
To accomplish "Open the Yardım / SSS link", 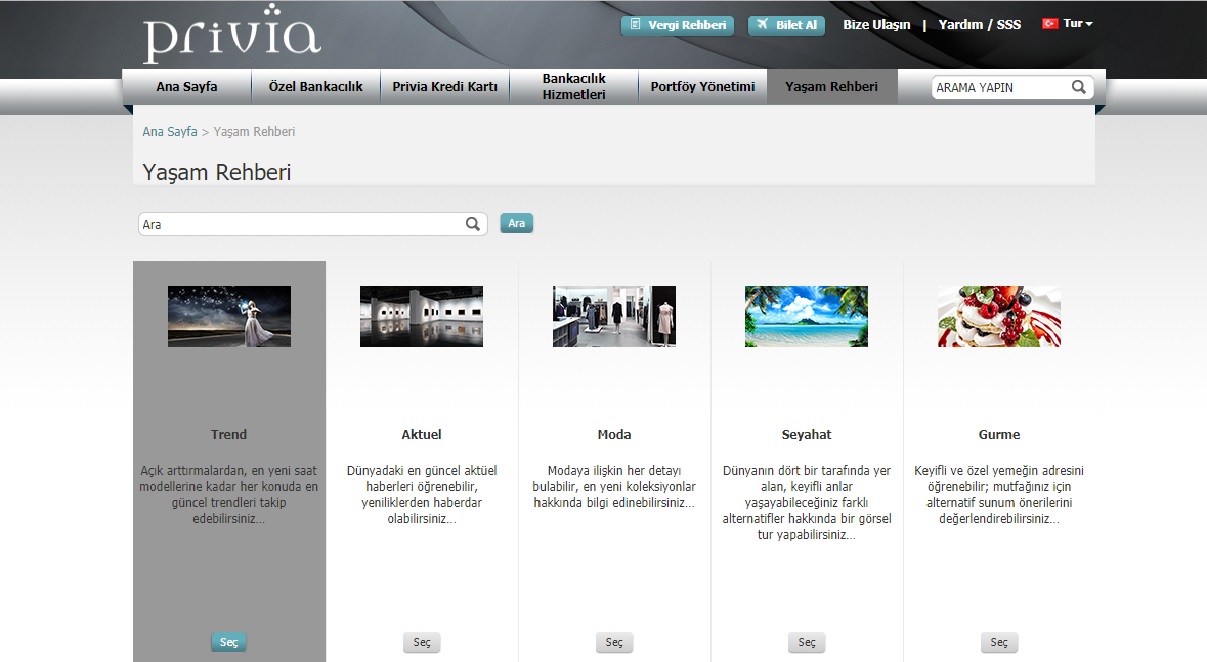I will click(x=979, y=25).
